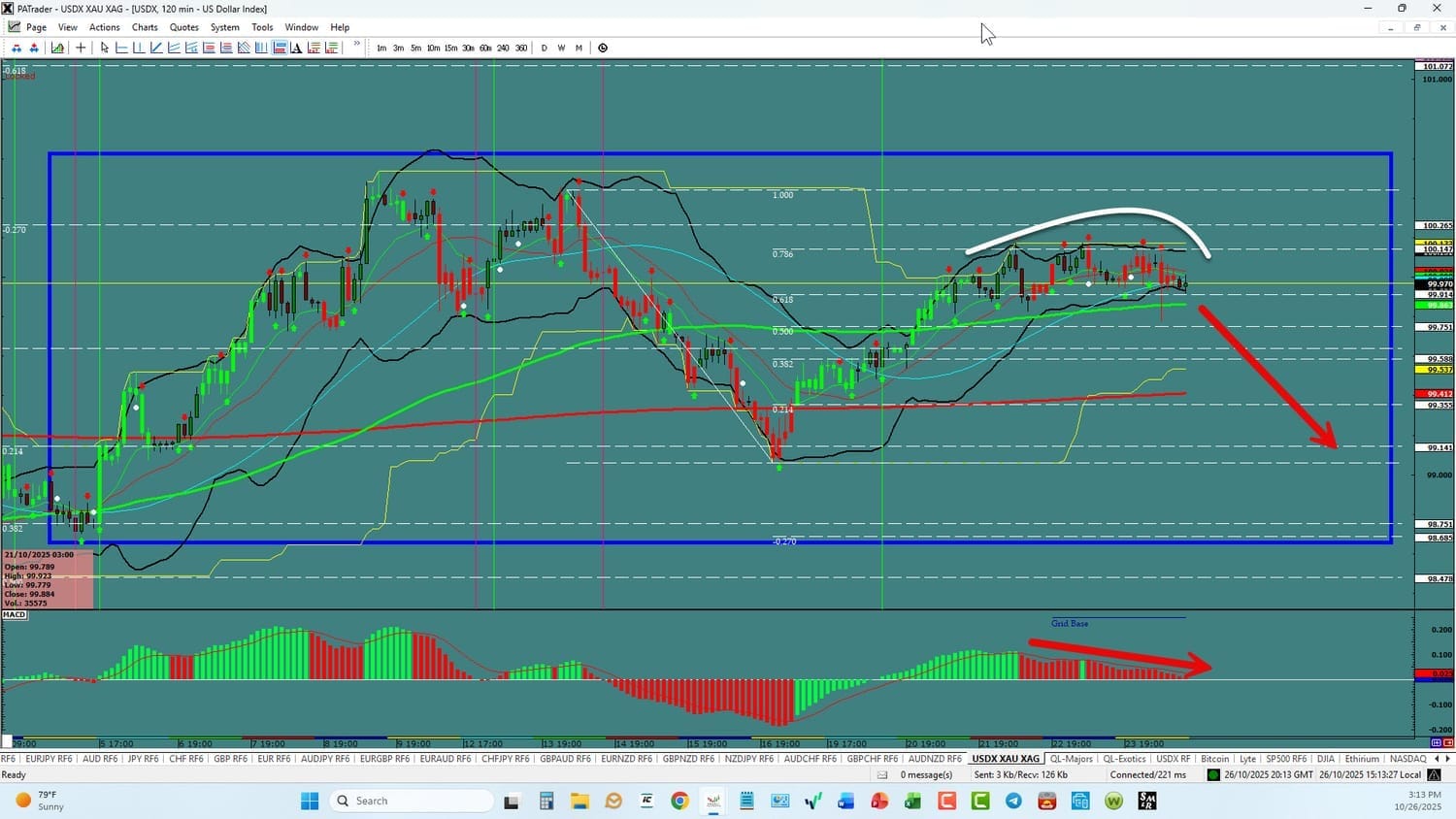Click the MACD indicator label
Image resolution: width=1456 pixels, height=819 pixels.
pyautogui.click(x=15, y=614)
